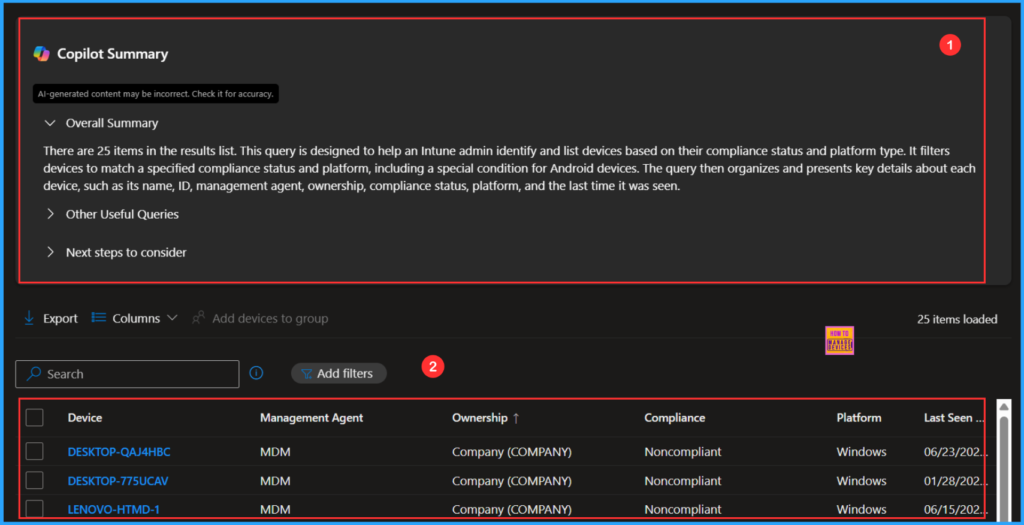This screenshot has height=525, width=1024.
Task: Sort by the Last Seen column header
Action: tap(953, 418)
